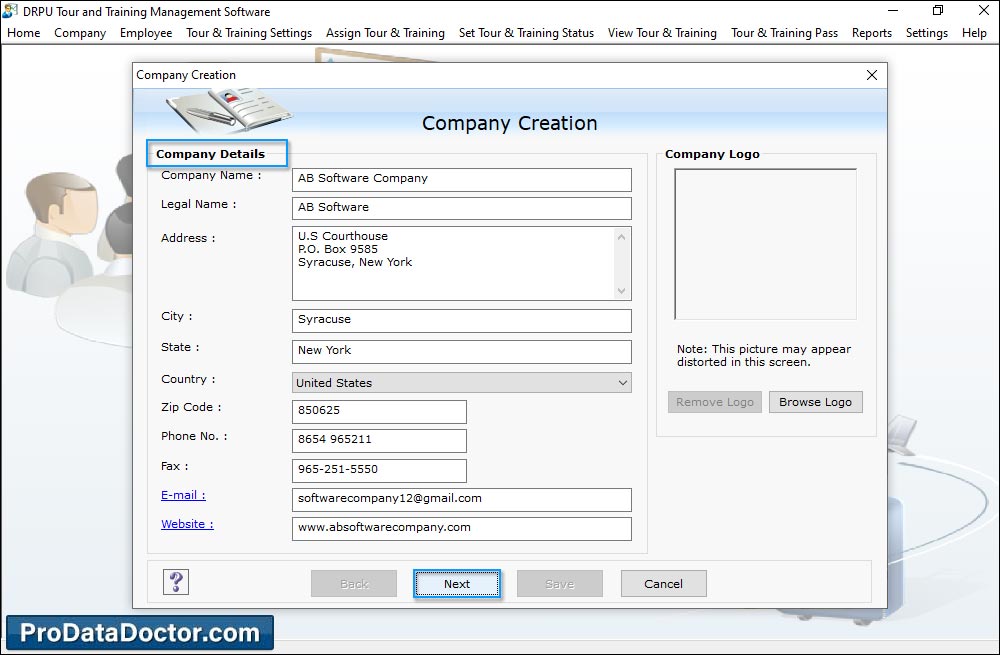Click the Address scrollbar up arrow
The image size is (1000, 655).
[x=622, y=237]
